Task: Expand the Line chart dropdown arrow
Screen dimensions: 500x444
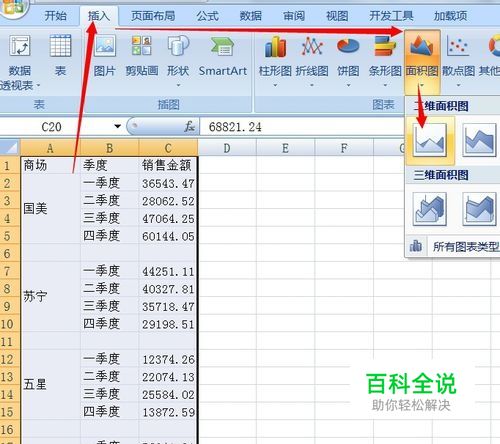Action: click(x=312, y=85)
